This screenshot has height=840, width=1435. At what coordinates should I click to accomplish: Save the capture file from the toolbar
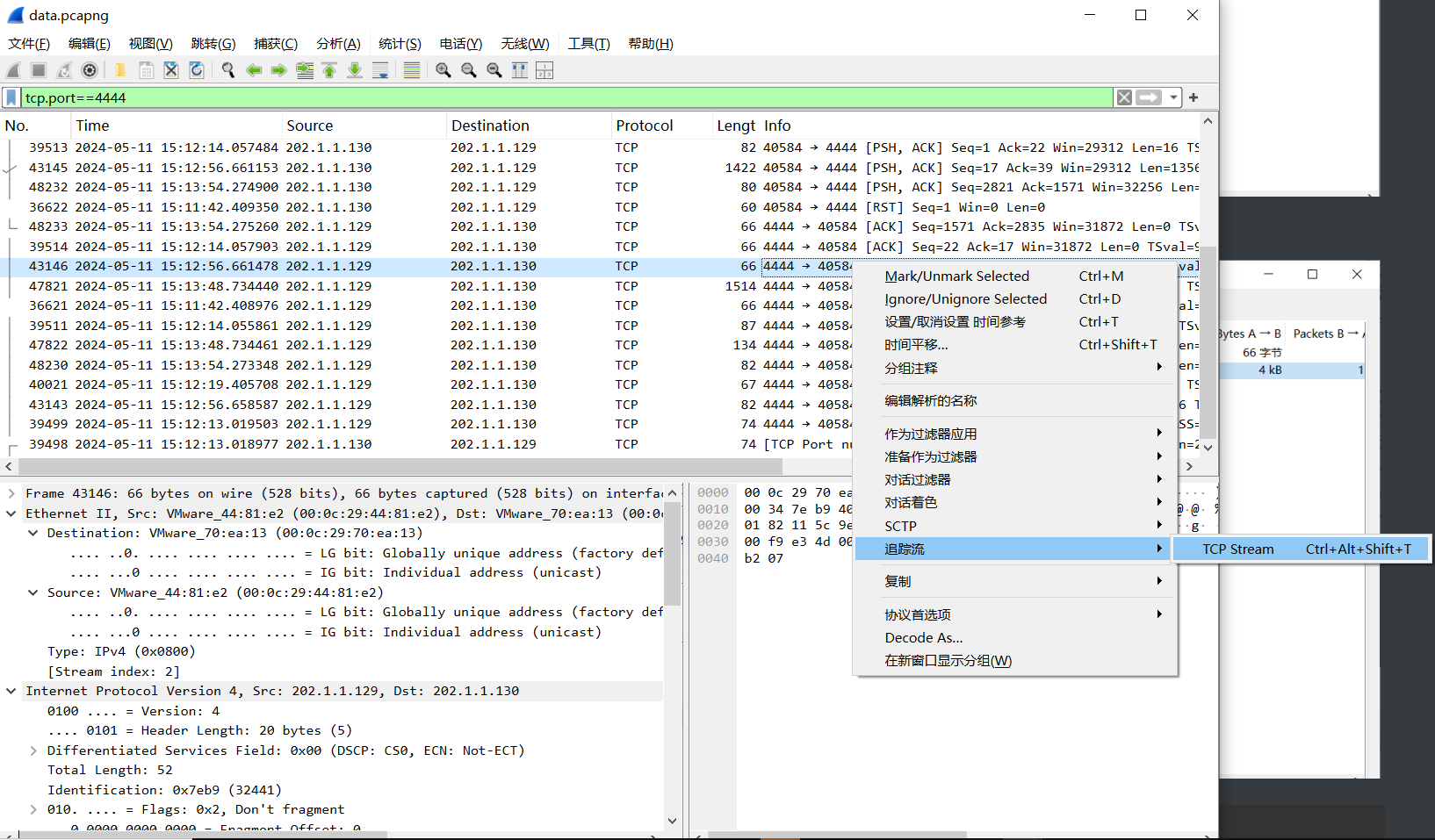(x=146, y=70)
